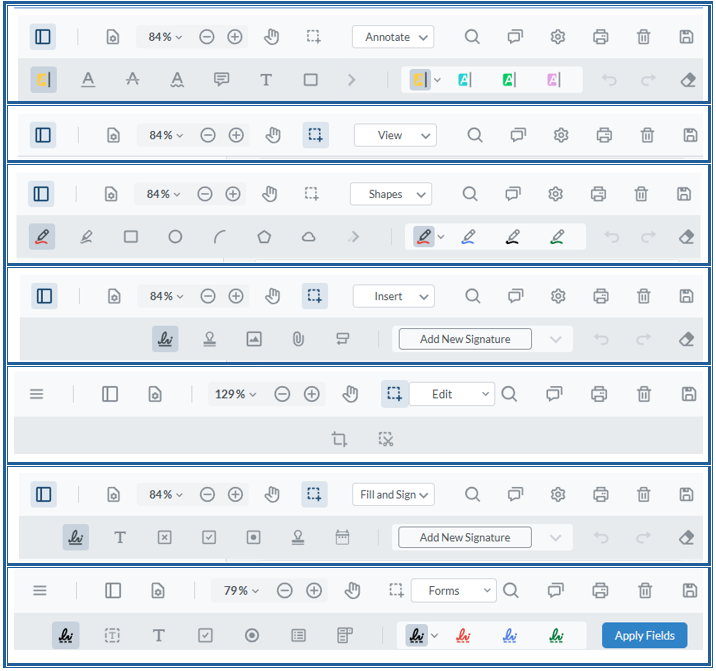Open the Forms mode dropdown
Viewport: 716px width, 671px height.
point(453,591)
